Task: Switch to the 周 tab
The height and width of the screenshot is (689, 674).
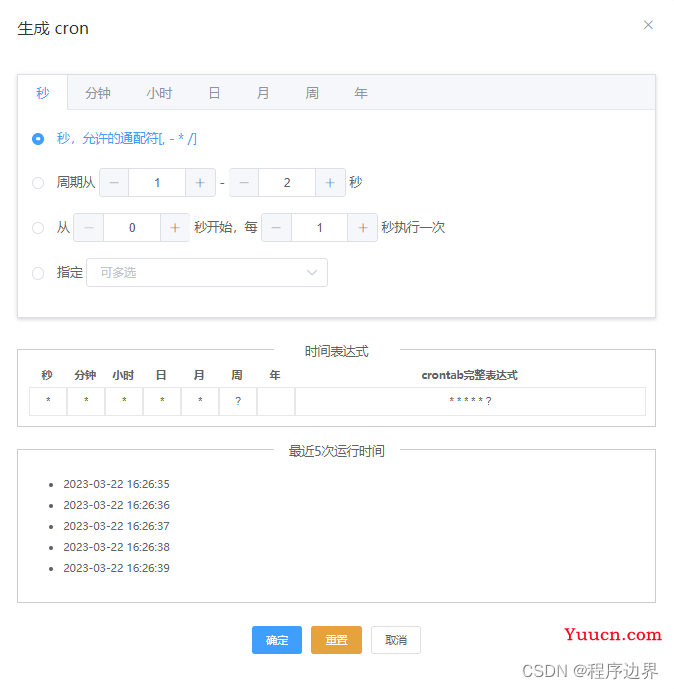Action: click(x=312, y=93)
